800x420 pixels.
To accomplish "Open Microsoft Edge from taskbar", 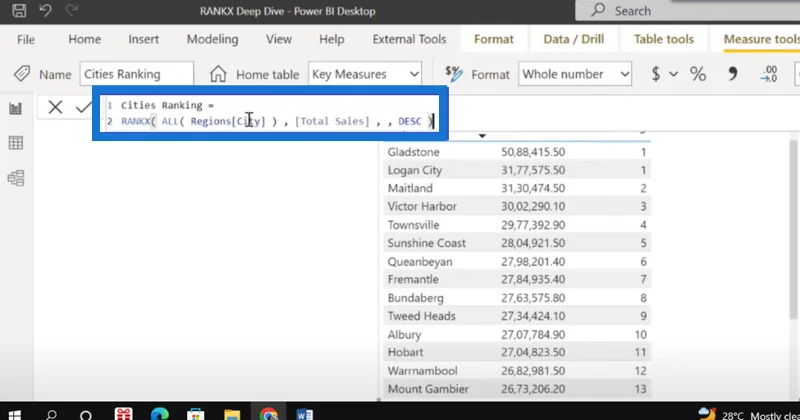I will [160, 414].
